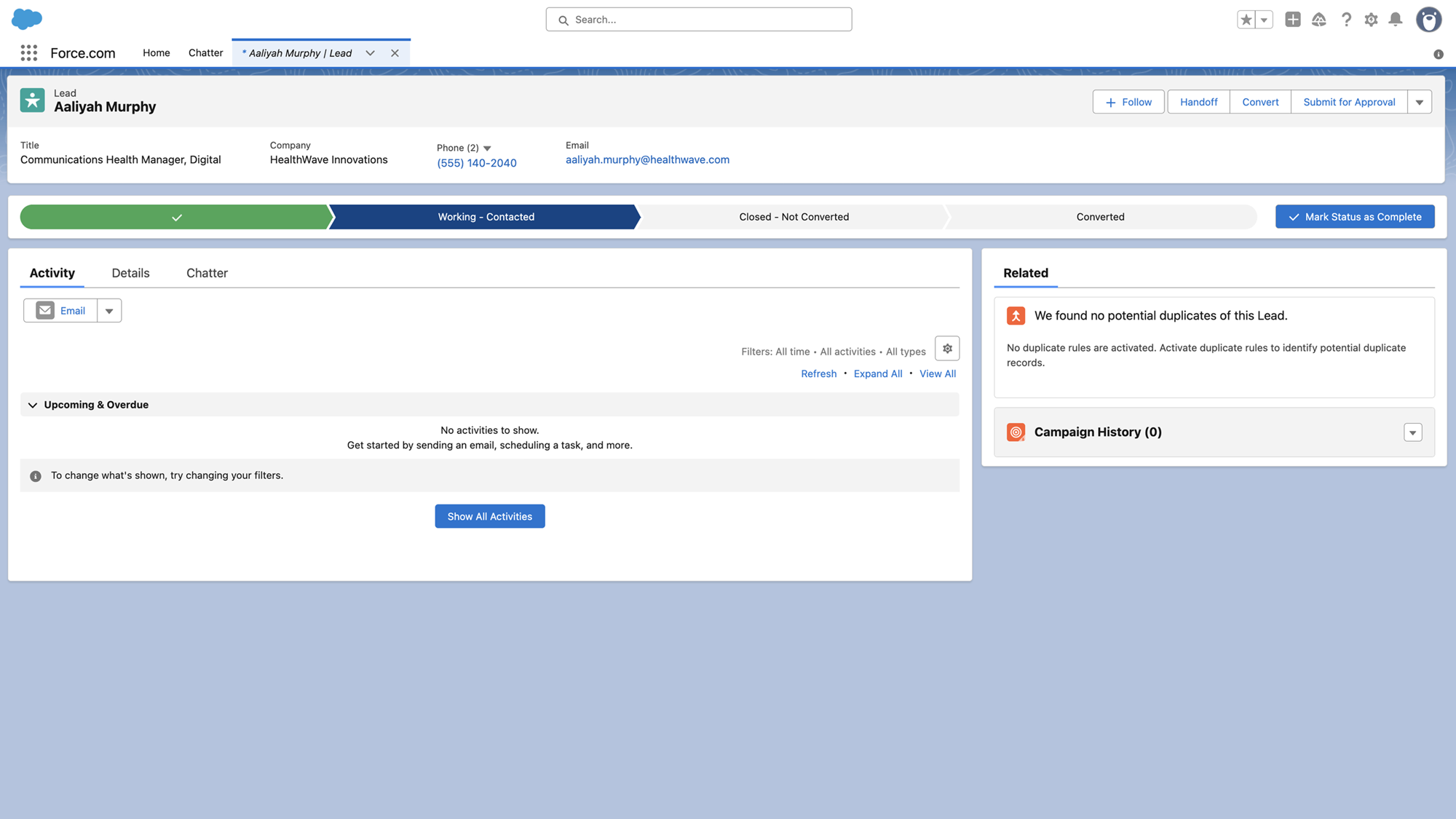Screen dimensions: 1456x819
Task: Click the Expand All link
Action: pos(878,373)
